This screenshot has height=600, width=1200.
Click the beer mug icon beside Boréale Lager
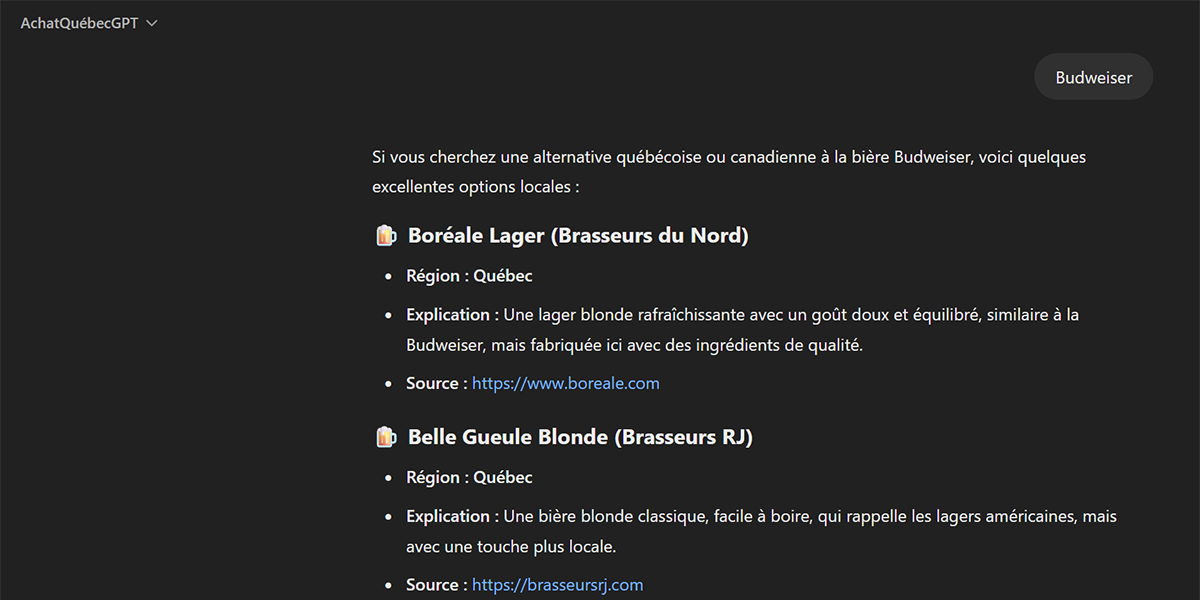point(385,236)
